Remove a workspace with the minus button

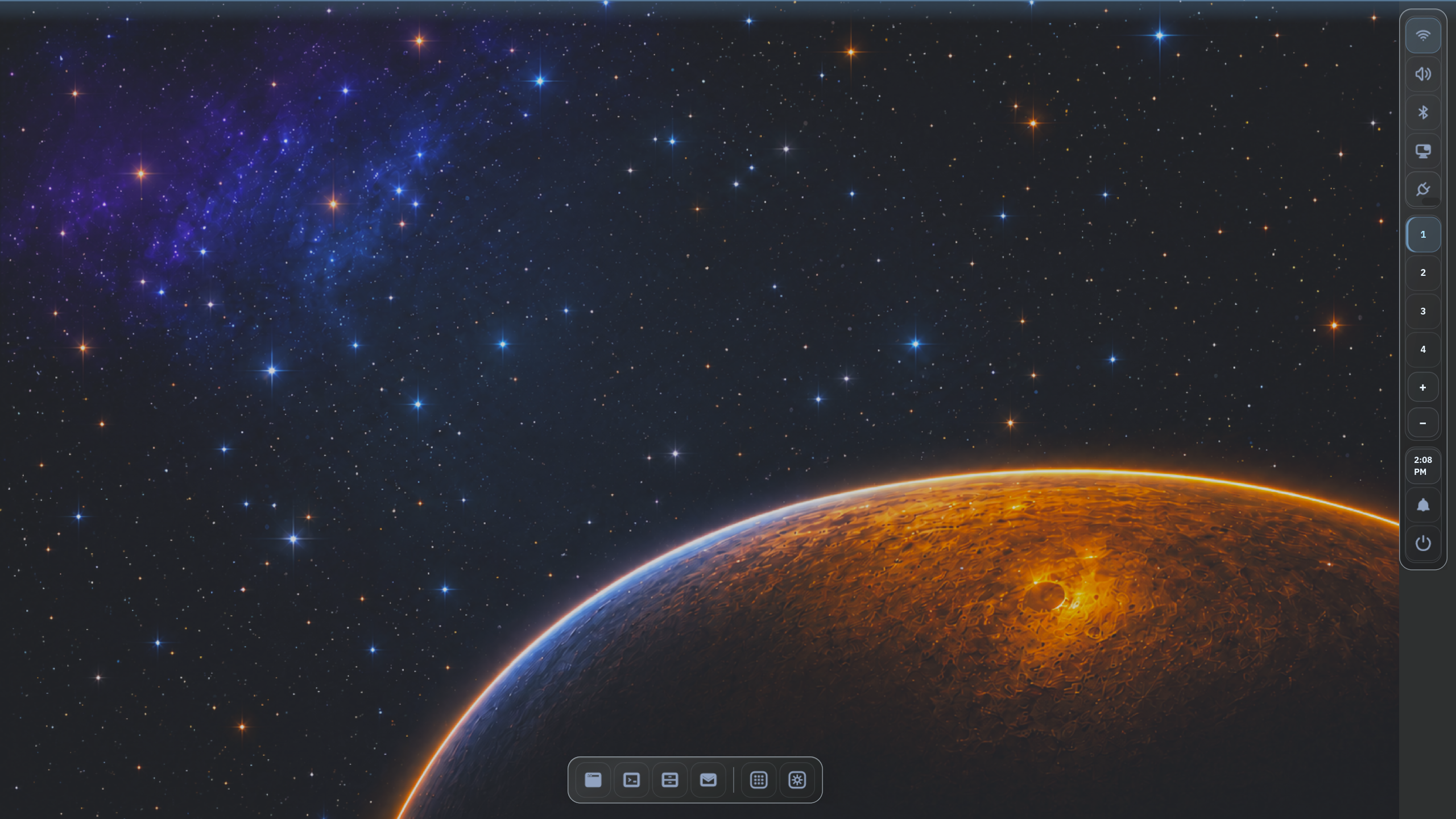[x=1422, y=423]
